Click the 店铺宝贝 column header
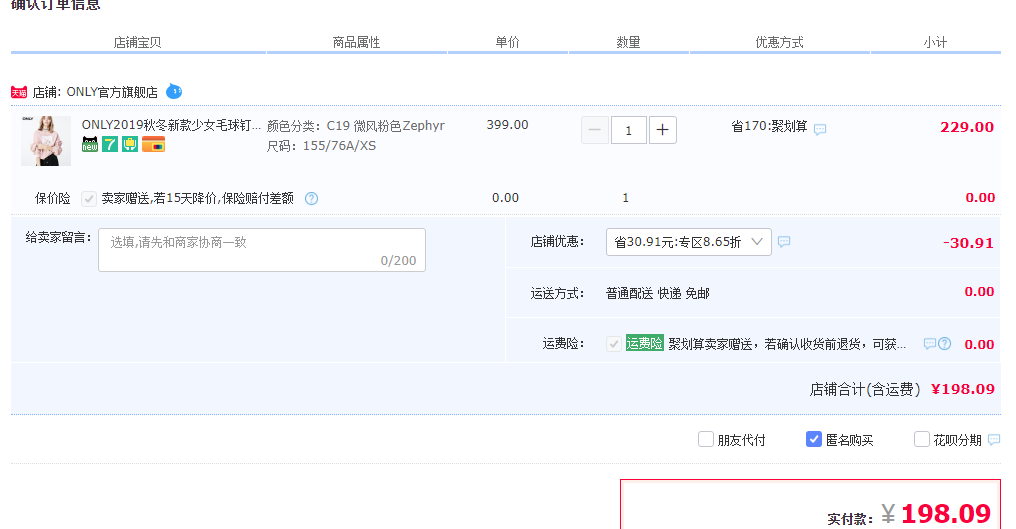1016x529 pixels. coord(137,43)
